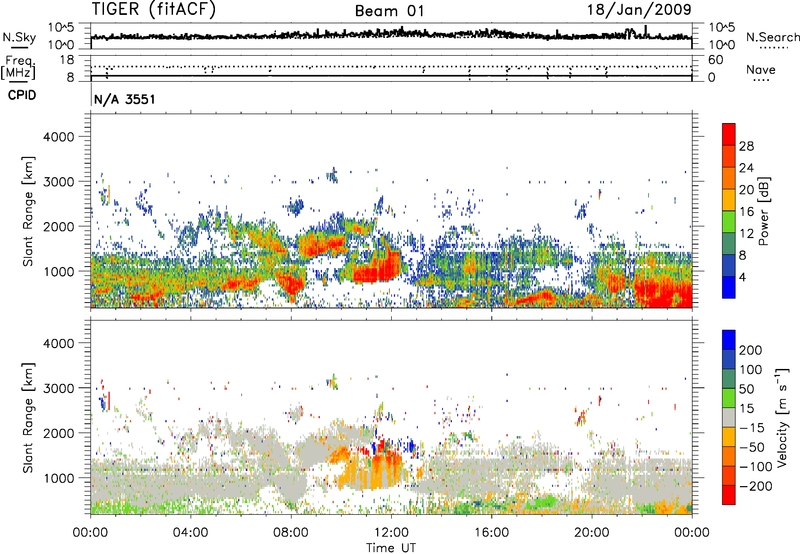The image size is (800, 554).
Task: Click the 04:00 time tick label
Action: 191,533
